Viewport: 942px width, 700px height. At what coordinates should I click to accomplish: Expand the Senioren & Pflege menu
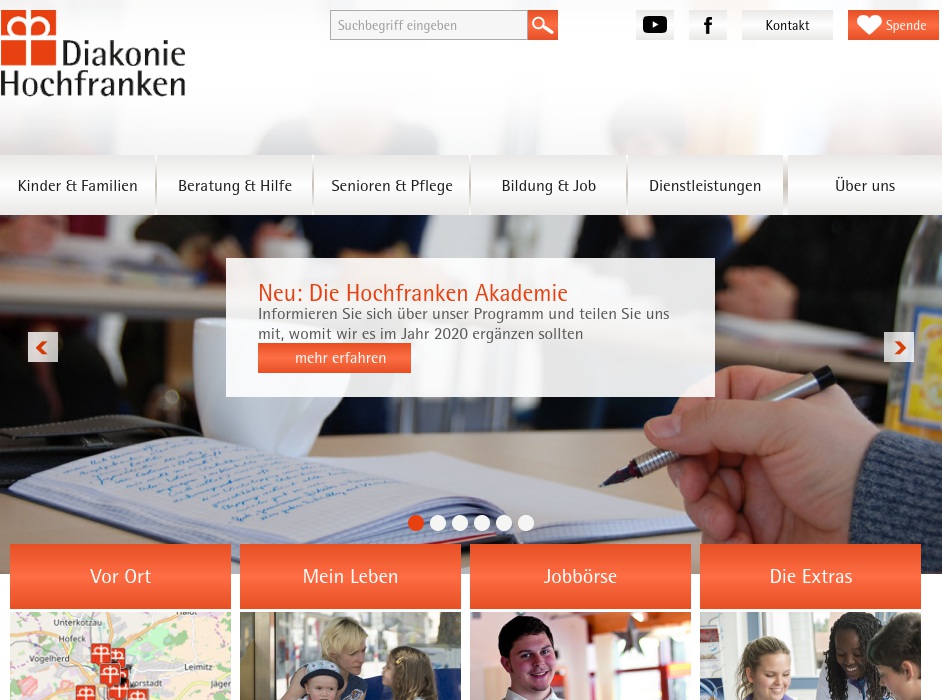[392, 186]
